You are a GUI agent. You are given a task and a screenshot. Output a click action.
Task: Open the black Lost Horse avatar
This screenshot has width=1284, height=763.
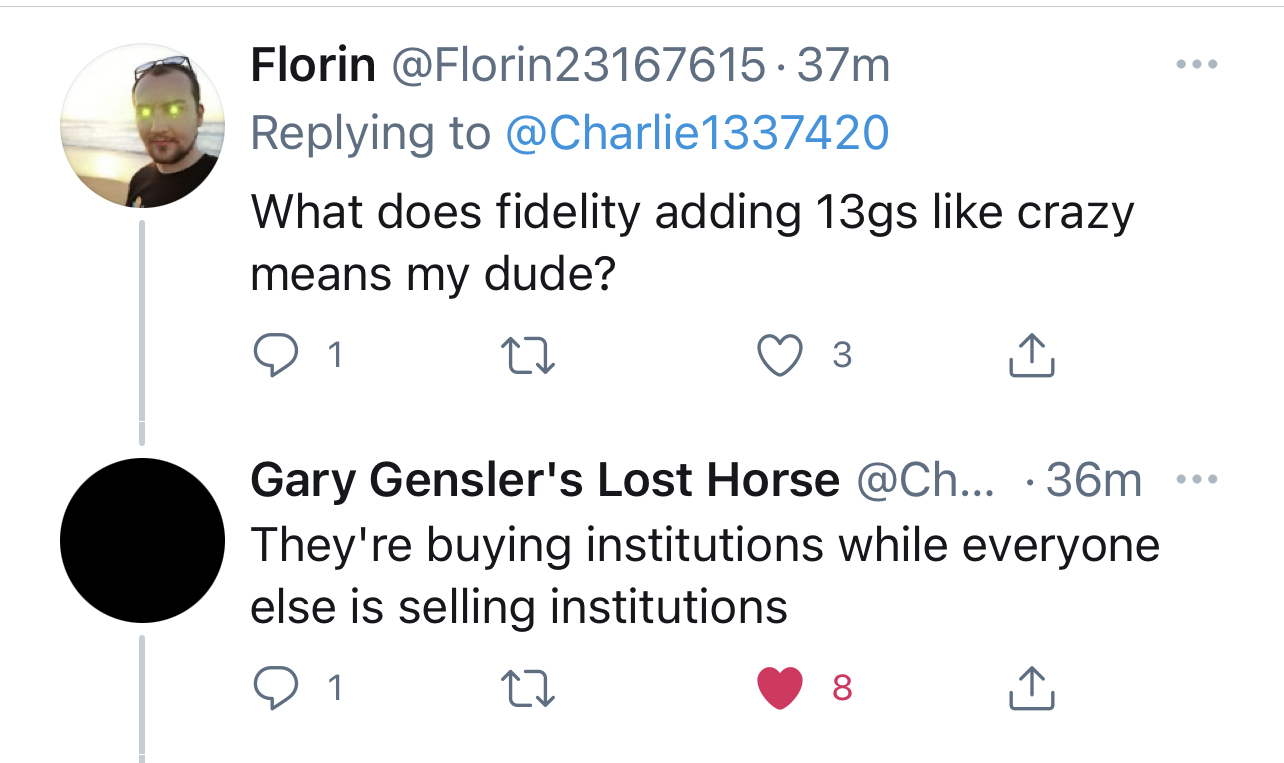(142, 540)
